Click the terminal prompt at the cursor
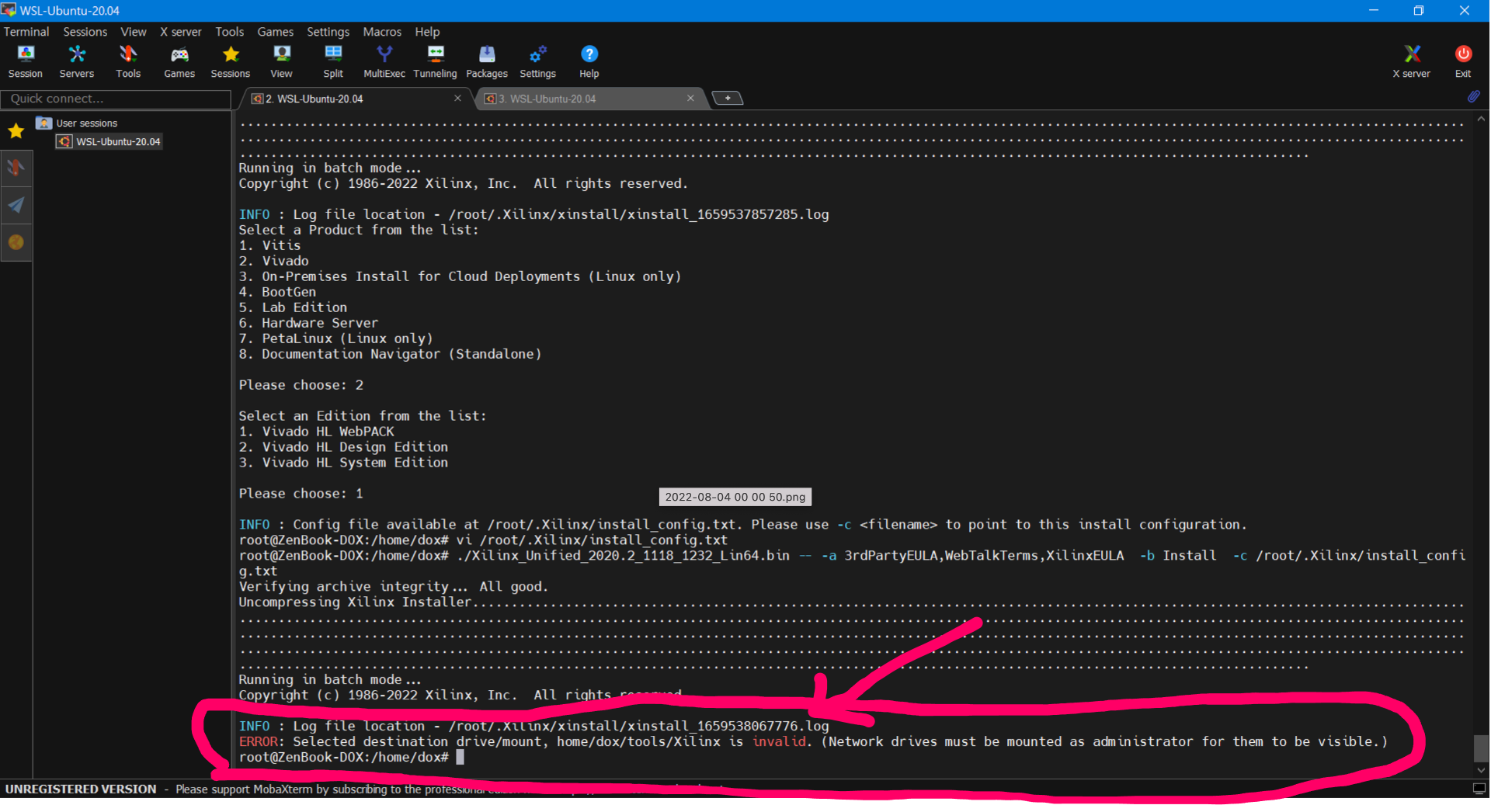Screen dimensions: 1491x812 coord(351,757)
